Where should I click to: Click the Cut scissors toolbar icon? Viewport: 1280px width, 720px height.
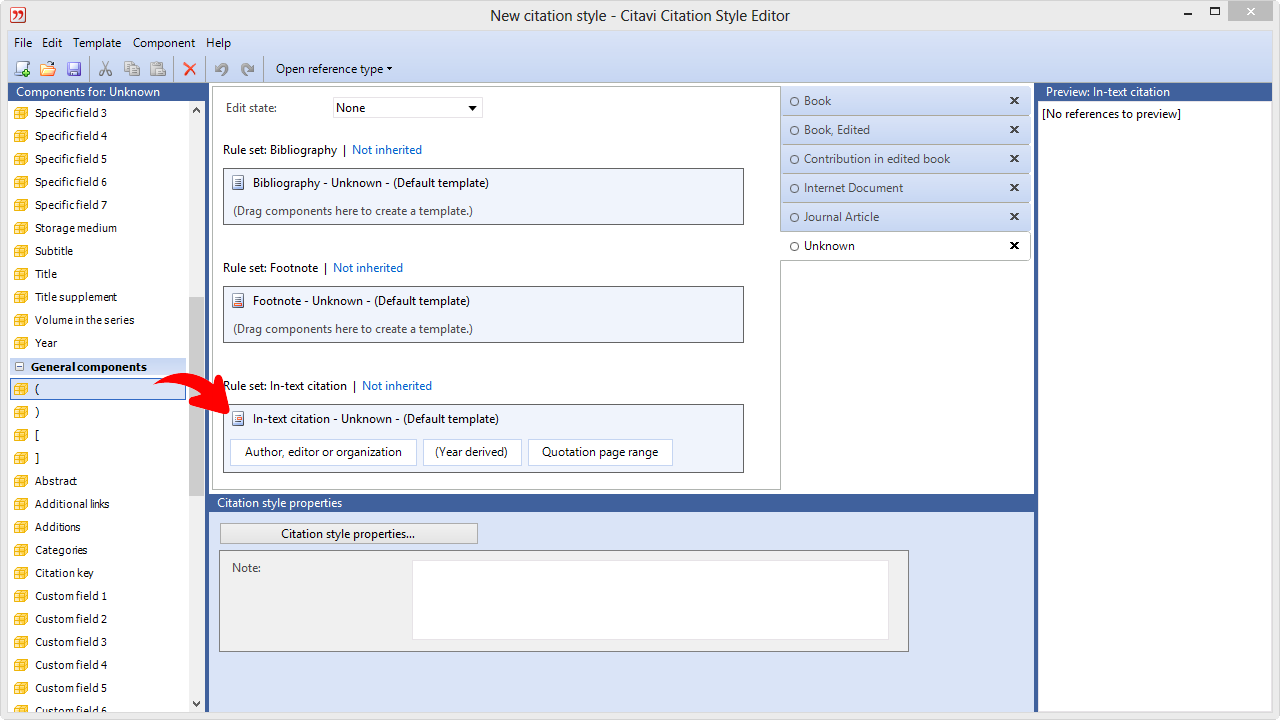(x=105, y=69)
